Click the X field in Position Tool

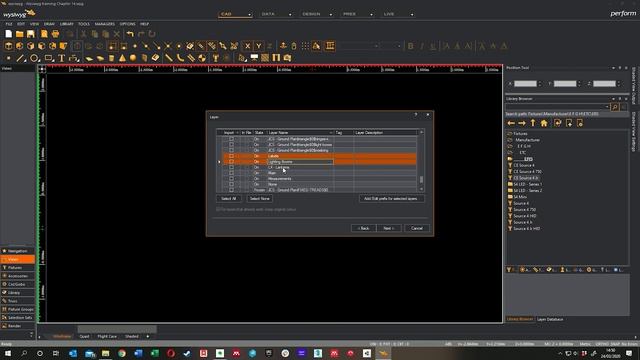point(525,84)
